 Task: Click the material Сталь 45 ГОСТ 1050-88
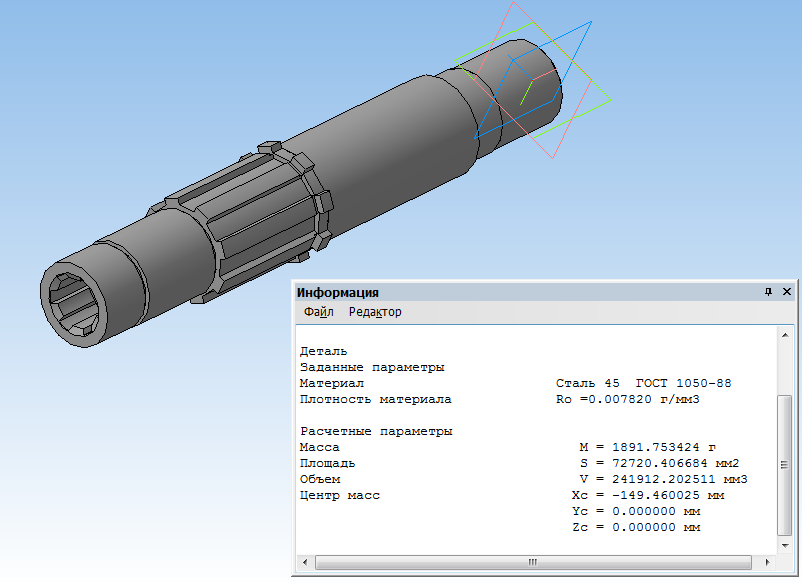click(643, 383)
